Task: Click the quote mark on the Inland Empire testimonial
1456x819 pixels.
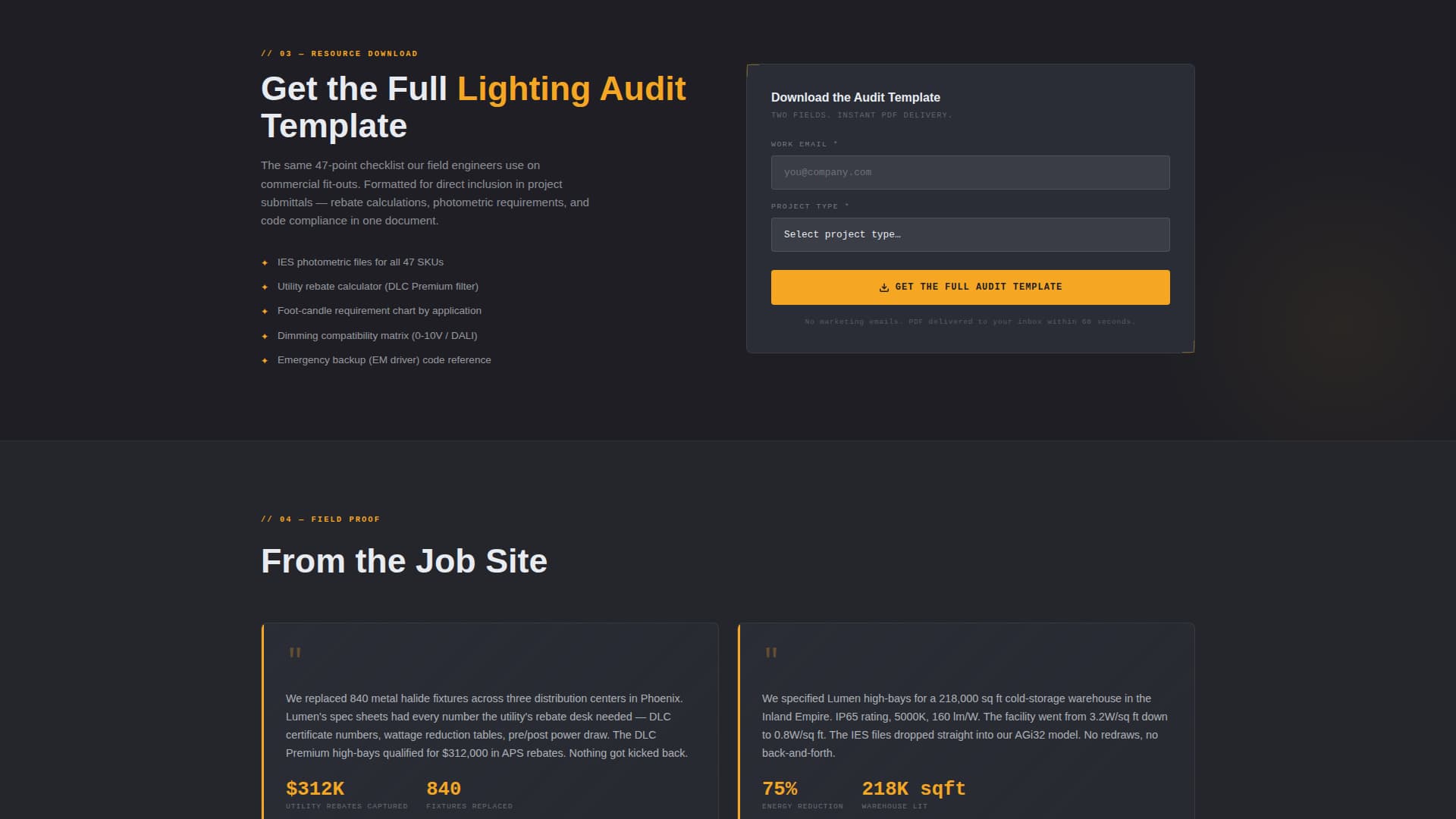Action: [770, 653]
